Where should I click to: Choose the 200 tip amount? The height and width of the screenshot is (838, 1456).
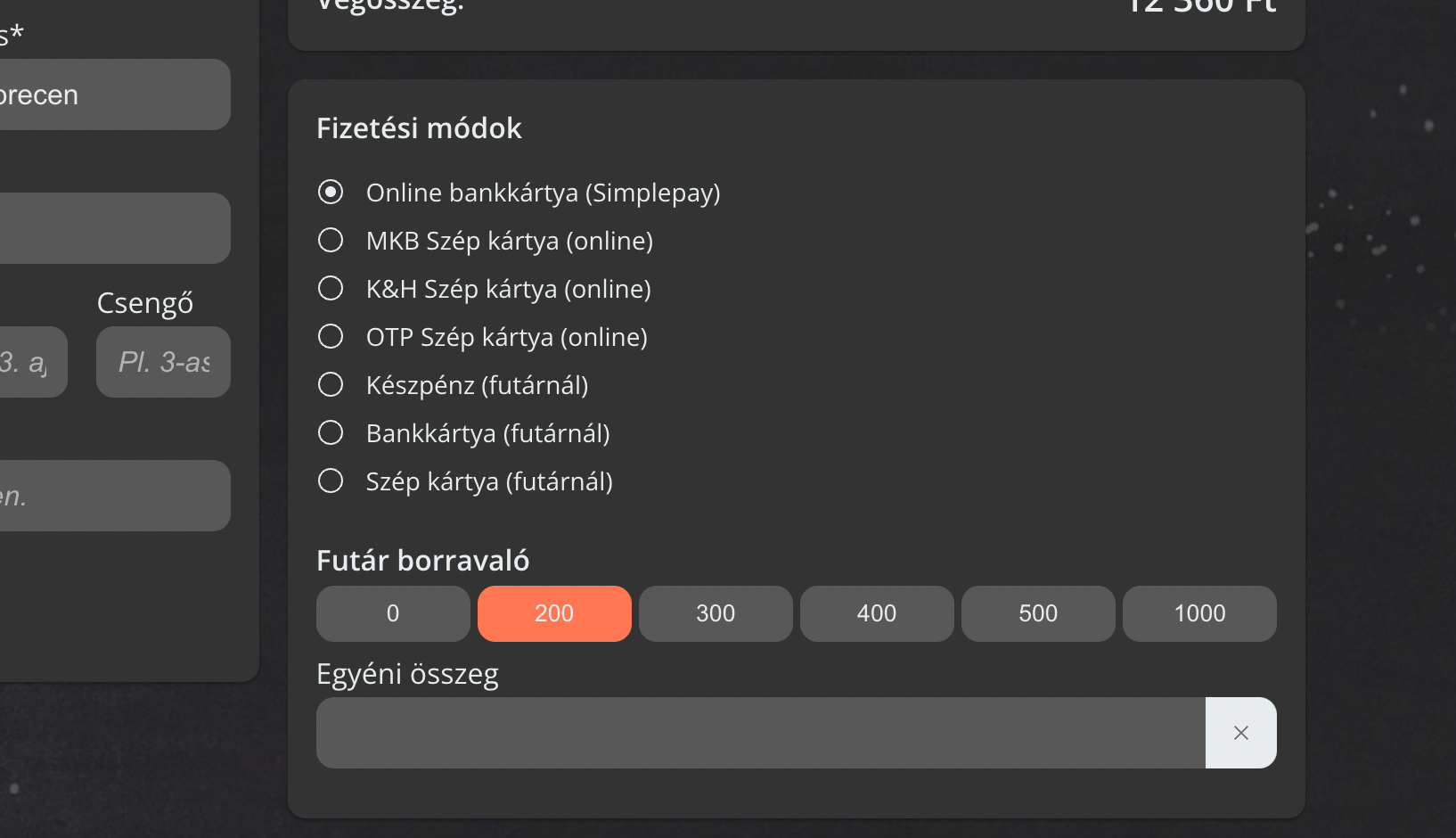click(x=554, y=613)
